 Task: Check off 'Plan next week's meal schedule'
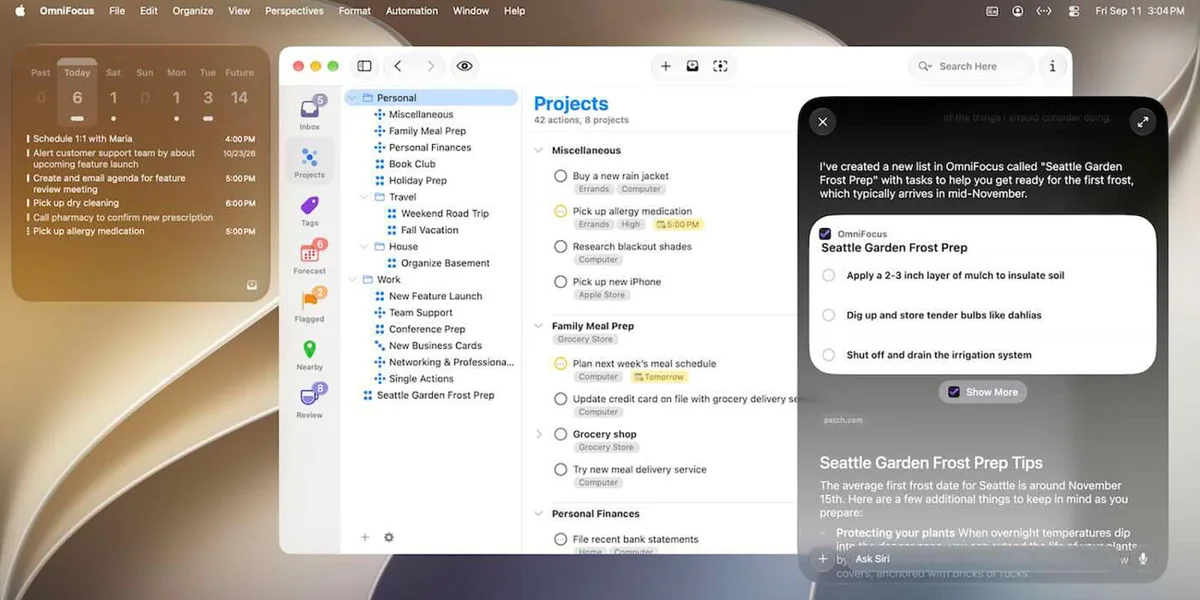click(x=561, y=364)
